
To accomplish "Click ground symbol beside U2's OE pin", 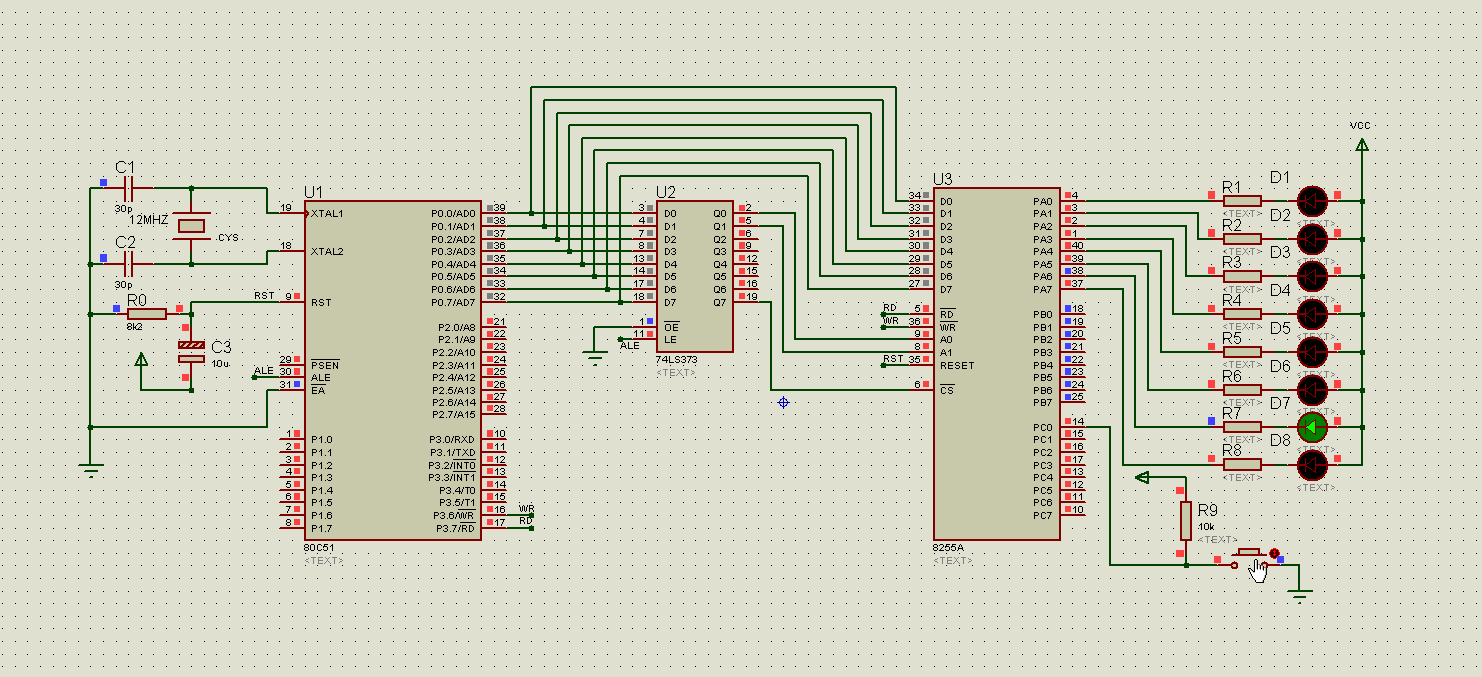I will (x=595, y=357).
